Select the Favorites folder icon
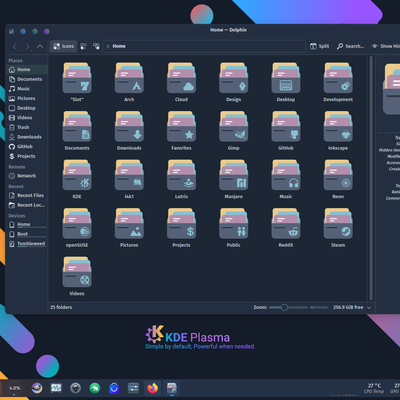400x400 pixels. point(181,127)
